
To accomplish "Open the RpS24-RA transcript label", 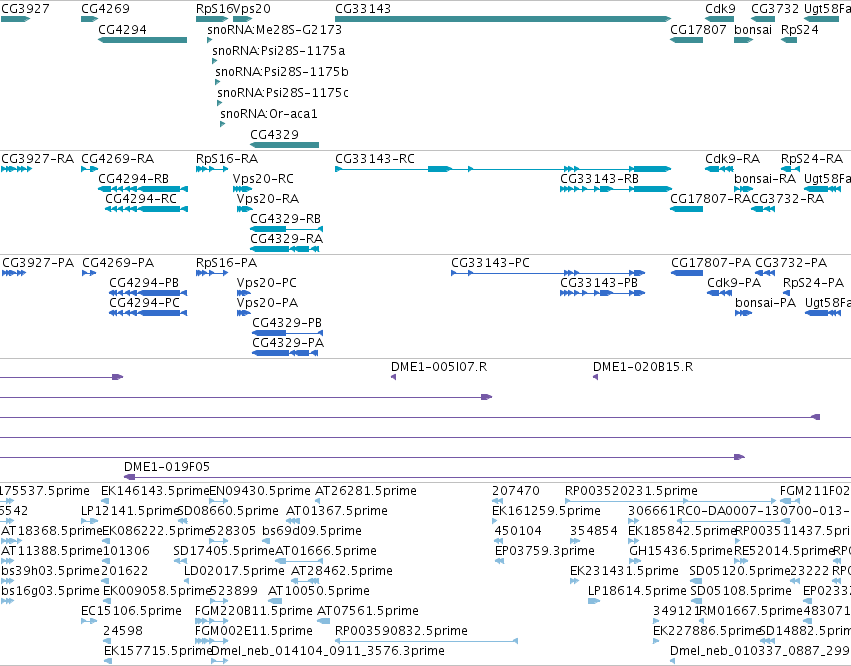I will pyautogui.click(x=812, y=159).
